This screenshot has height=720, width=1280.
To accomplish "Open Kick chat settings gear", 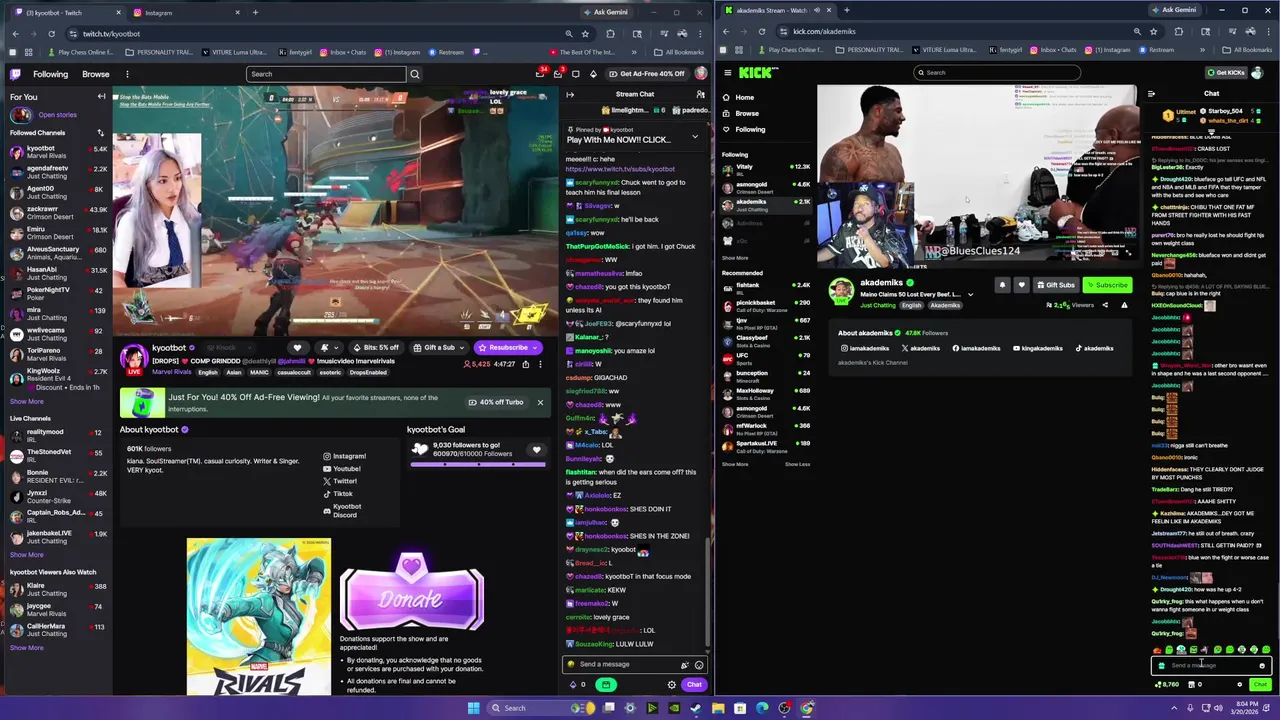I will (x=1239, y=685).
